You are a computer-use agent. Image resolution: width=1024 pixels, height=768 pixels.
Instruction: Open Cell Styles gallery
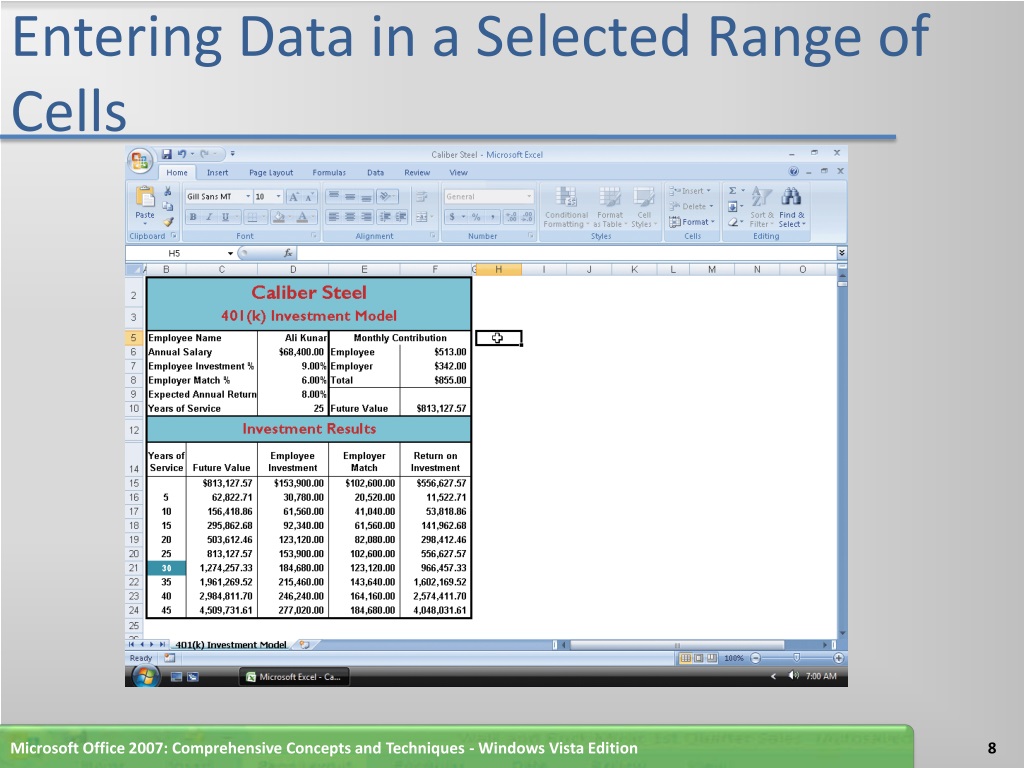pyautogui.click(x=644, y=207)
